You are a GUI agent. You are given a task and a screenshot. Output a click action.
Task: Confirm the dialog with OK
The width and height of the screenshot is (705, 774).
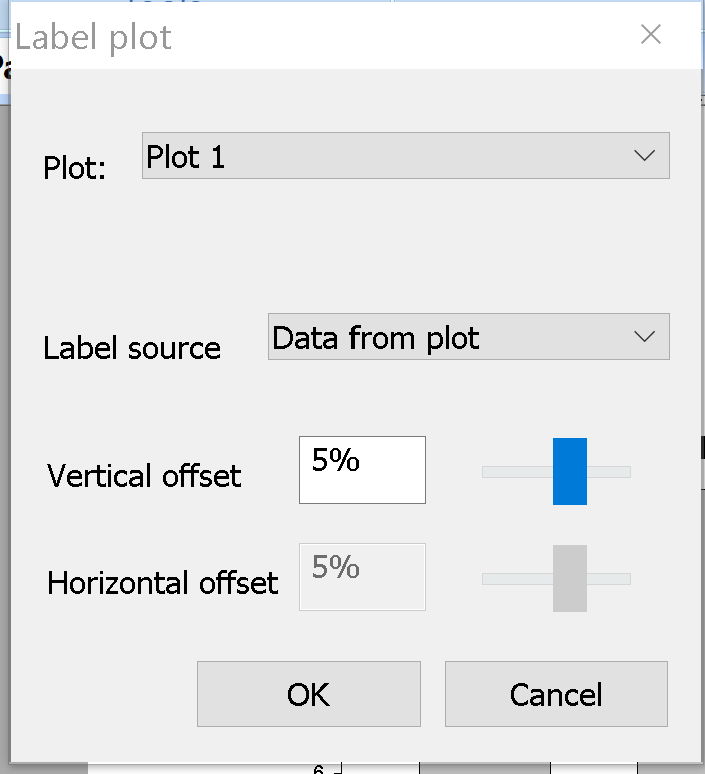click(x=308, y=694)
